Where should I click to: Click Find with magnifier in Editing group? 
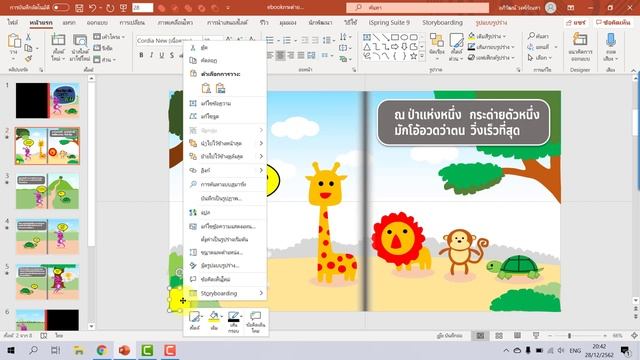pyautogui.click(x=538, y=36)
